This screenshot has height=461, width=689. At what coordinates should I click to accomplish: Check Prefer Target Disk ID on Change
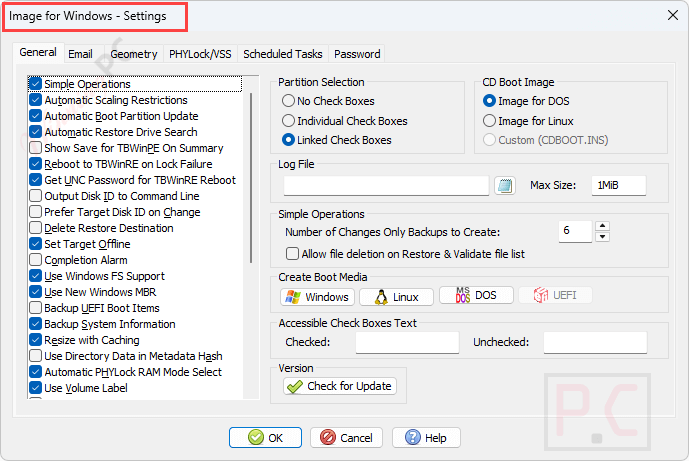pos(36,212)
